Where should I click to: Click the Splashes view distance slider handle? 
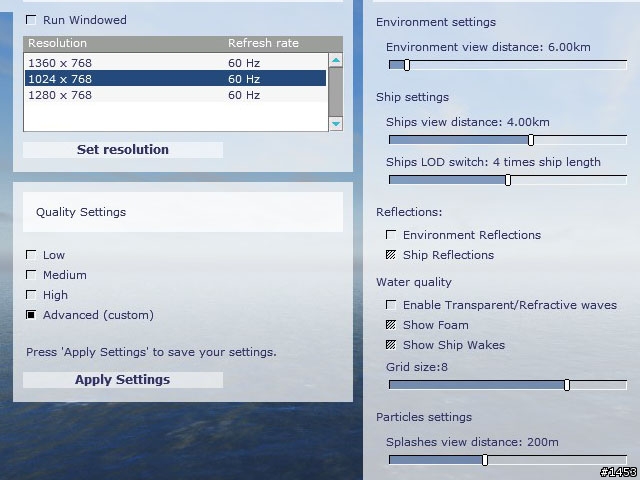(485, 460)
